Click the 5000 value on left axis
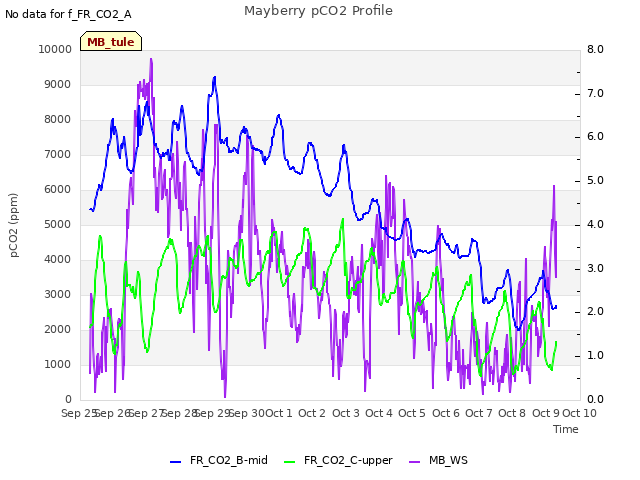Image resolution: width=640 pixels, height=480 pixels. [x=58, y=224]
